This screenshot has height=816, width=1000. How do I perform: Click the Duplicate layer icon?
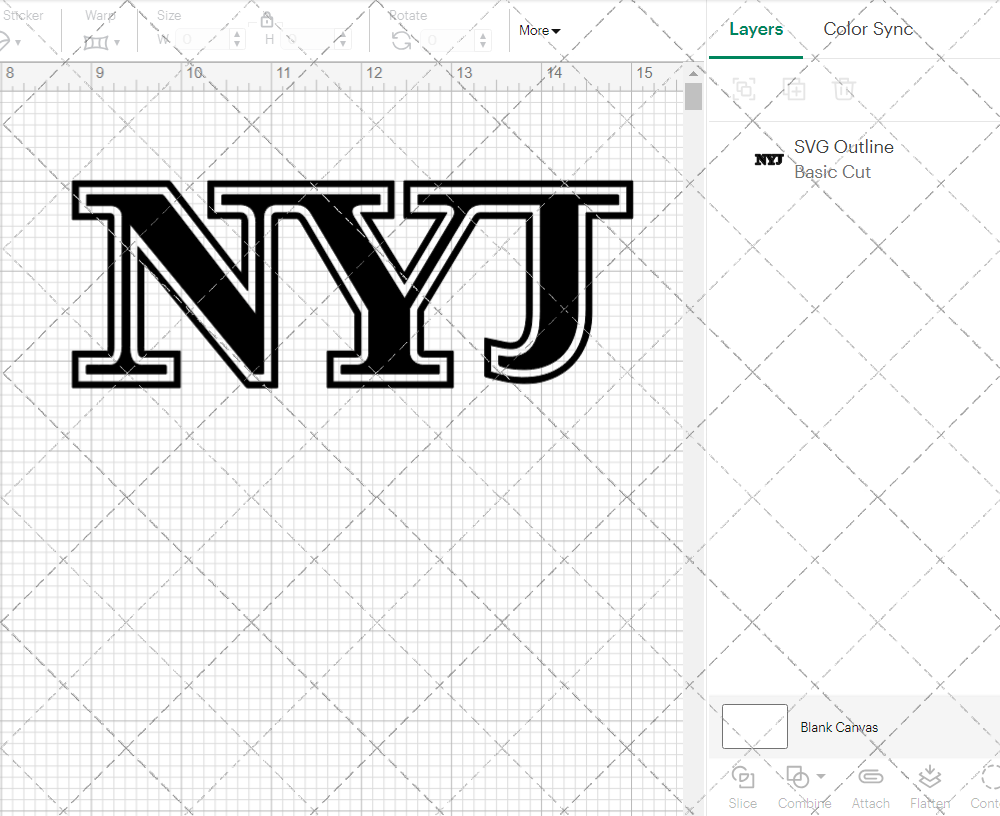coord(794,89)
